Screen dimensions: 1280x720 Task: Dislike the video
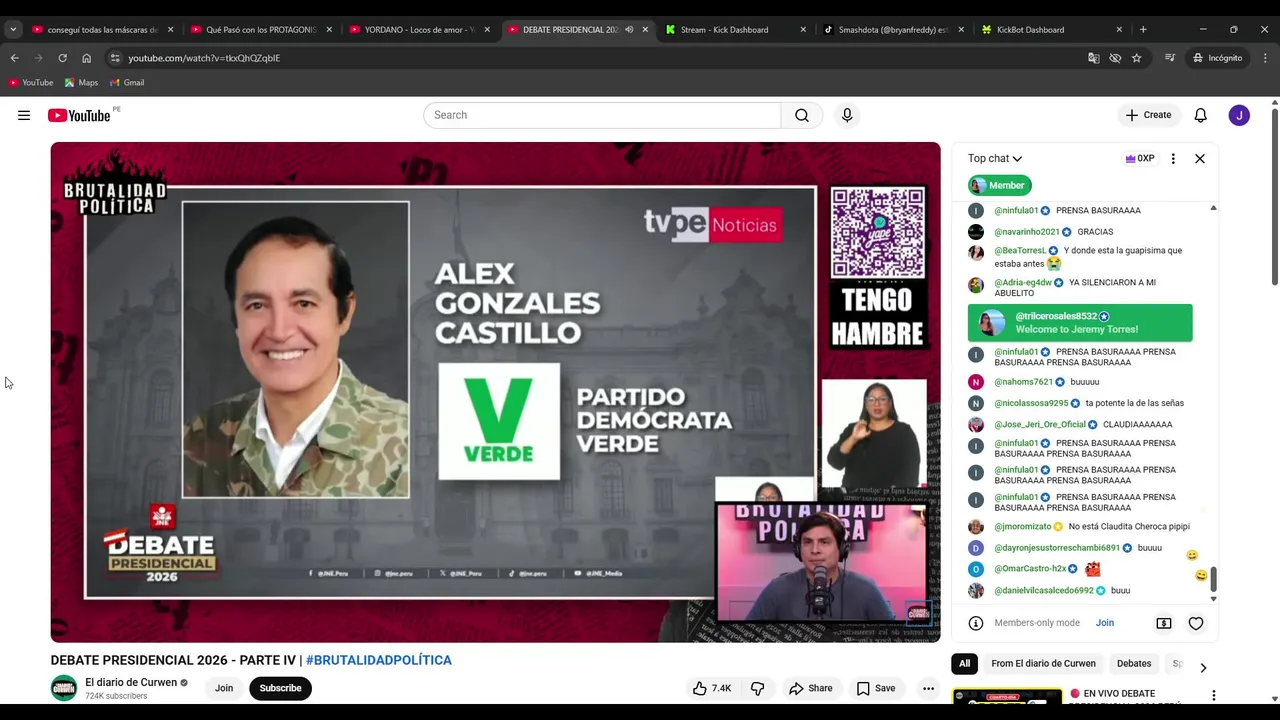coord(757,688)
